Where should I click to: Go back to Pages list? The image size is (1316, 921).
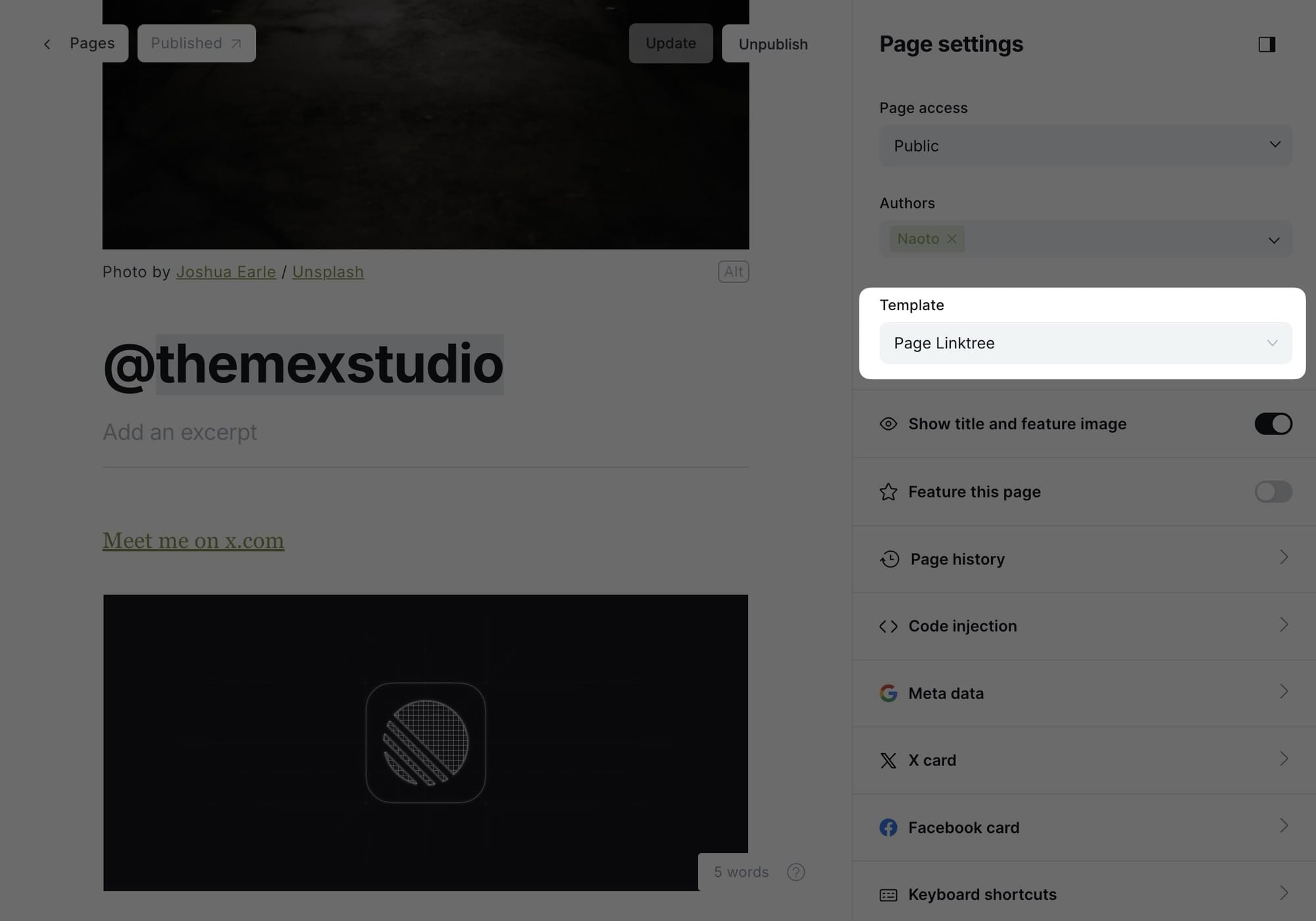[79, 43]
